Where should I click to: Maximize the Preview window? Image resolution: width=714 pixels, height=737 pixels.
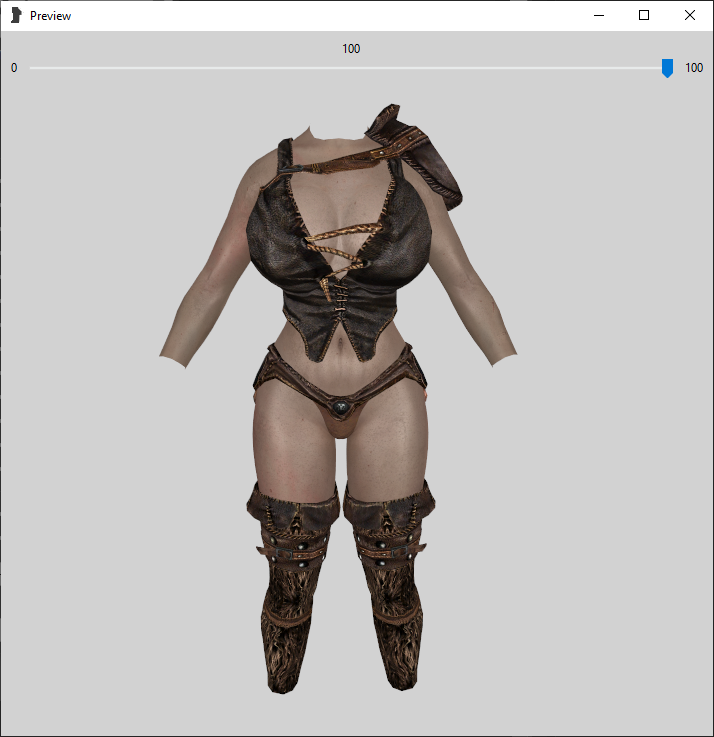coord(644,15)
